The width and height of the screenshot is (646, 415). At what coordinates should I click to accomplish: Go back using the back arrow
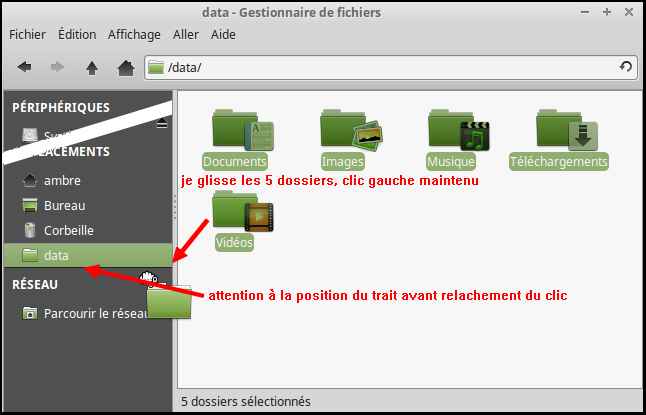click(25, 67)
